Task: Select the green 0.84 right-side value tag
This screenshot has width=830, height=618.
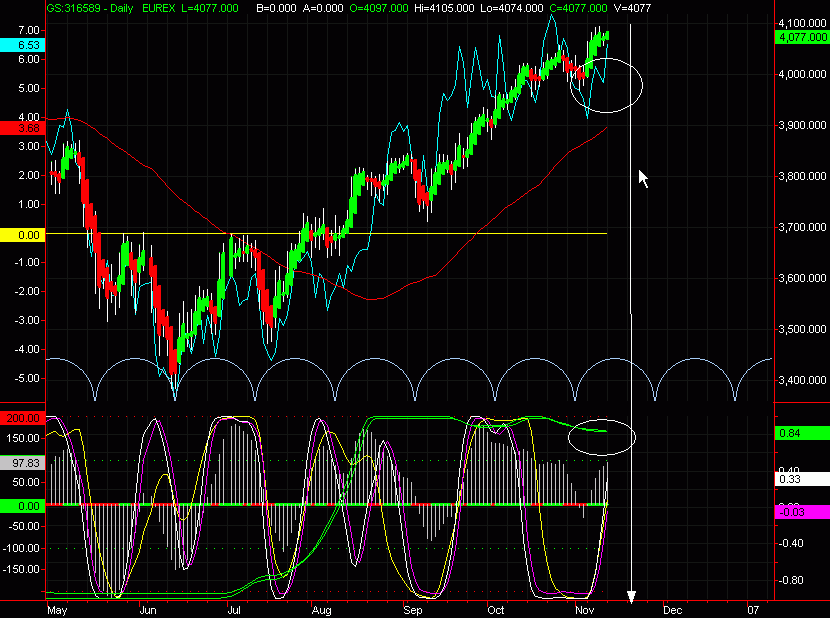Action: (801, 434)
